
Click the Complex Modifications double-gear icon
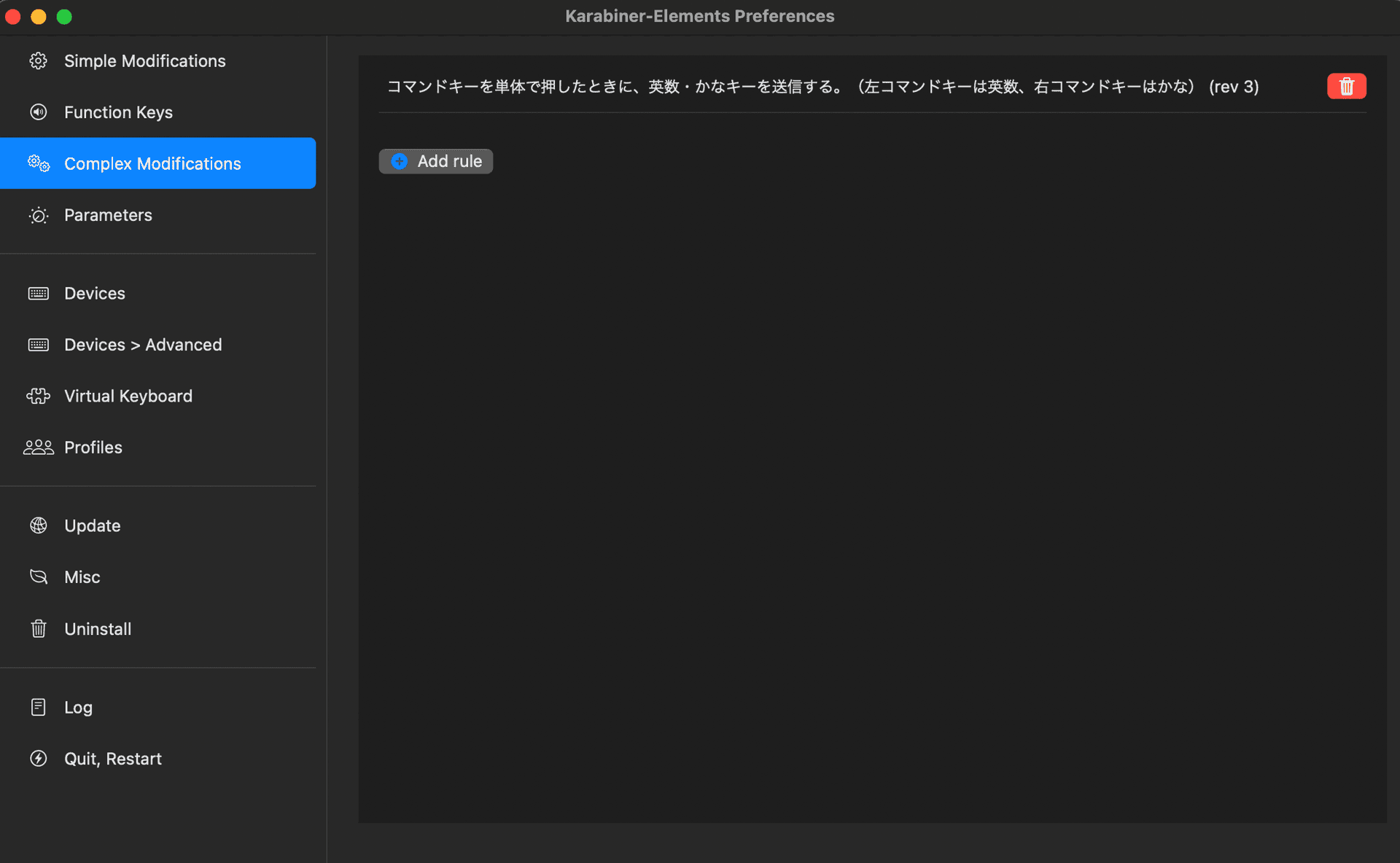click(x=39, y=163)
